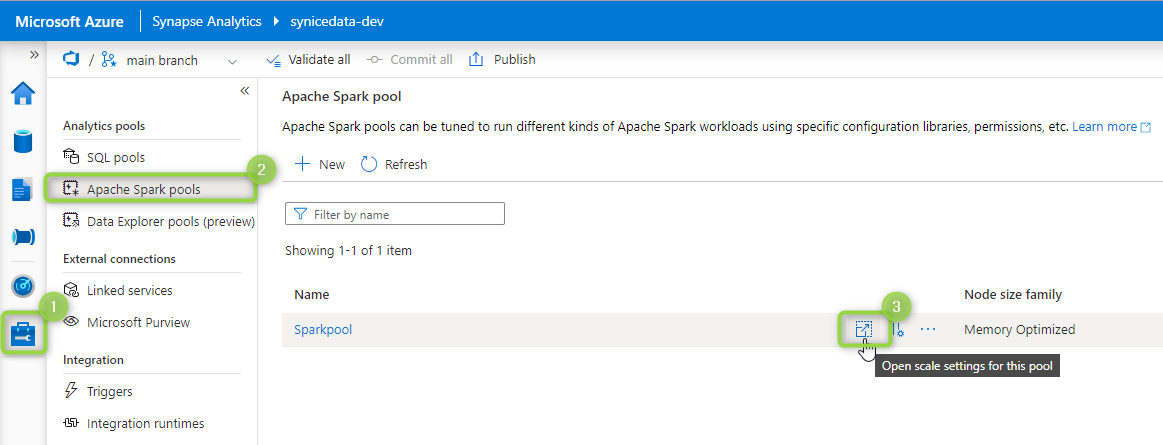Expand the left hub navigation bar

33,55
